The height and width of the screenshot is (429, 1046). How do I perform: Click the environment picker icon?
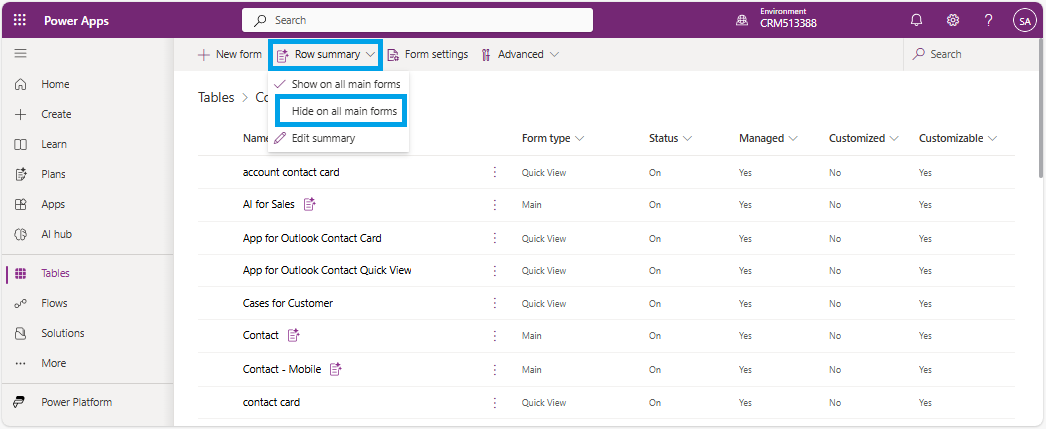[x=743, y=20]
